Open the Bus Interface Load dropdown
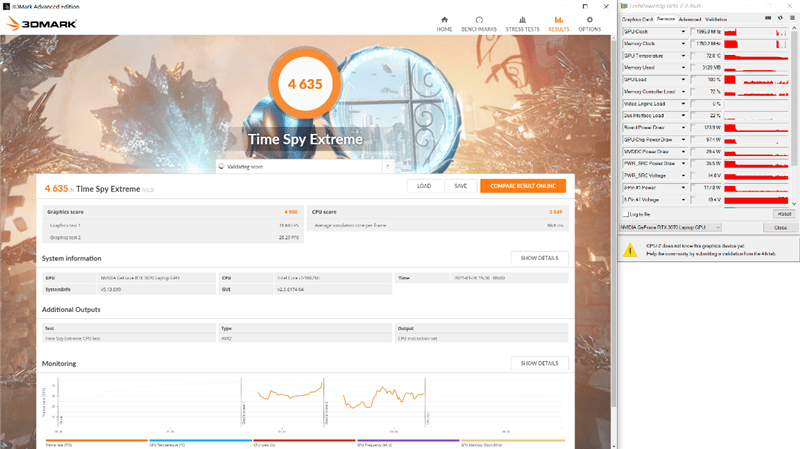 pos(683,115)
